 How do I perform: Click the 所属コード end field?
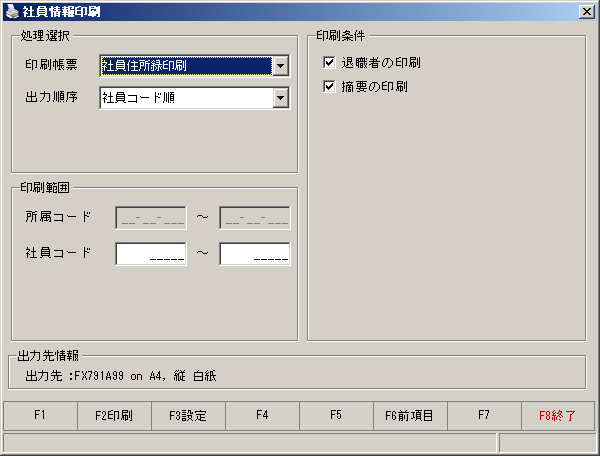coord(255,218)
